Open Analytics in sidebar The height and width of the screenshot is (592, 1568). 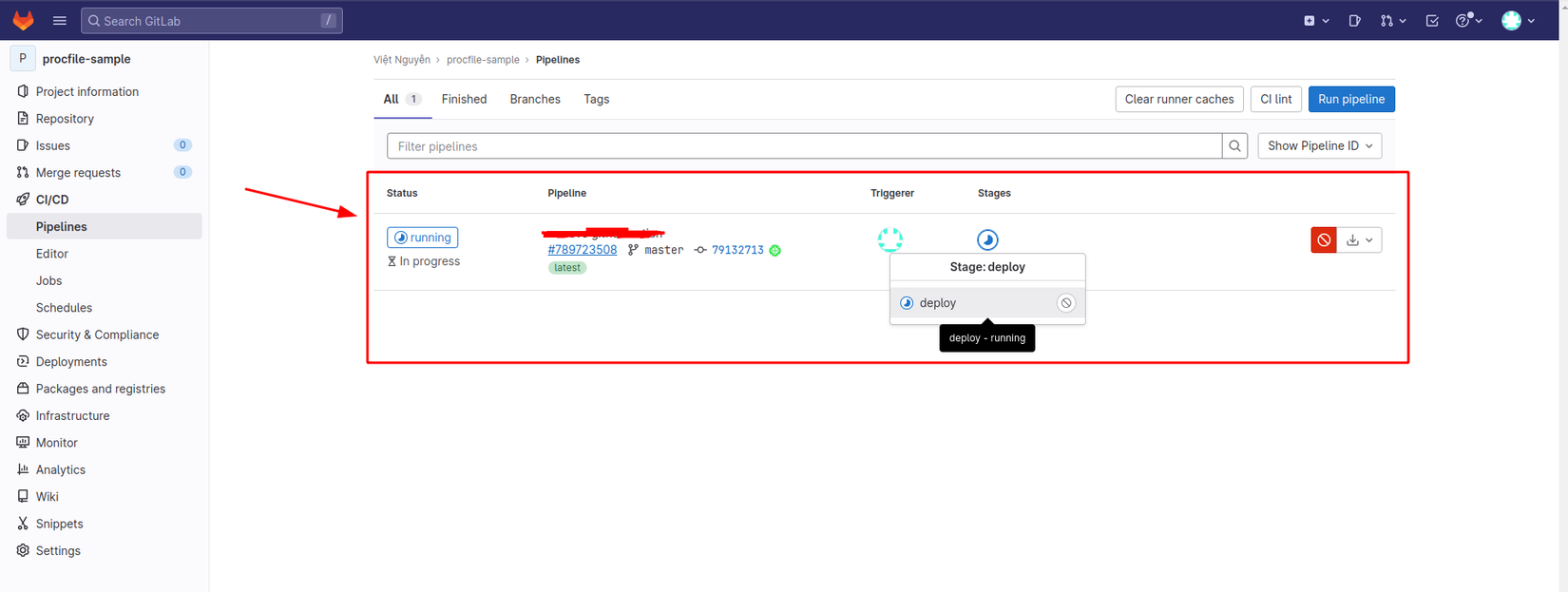click(x=61, y=469)
